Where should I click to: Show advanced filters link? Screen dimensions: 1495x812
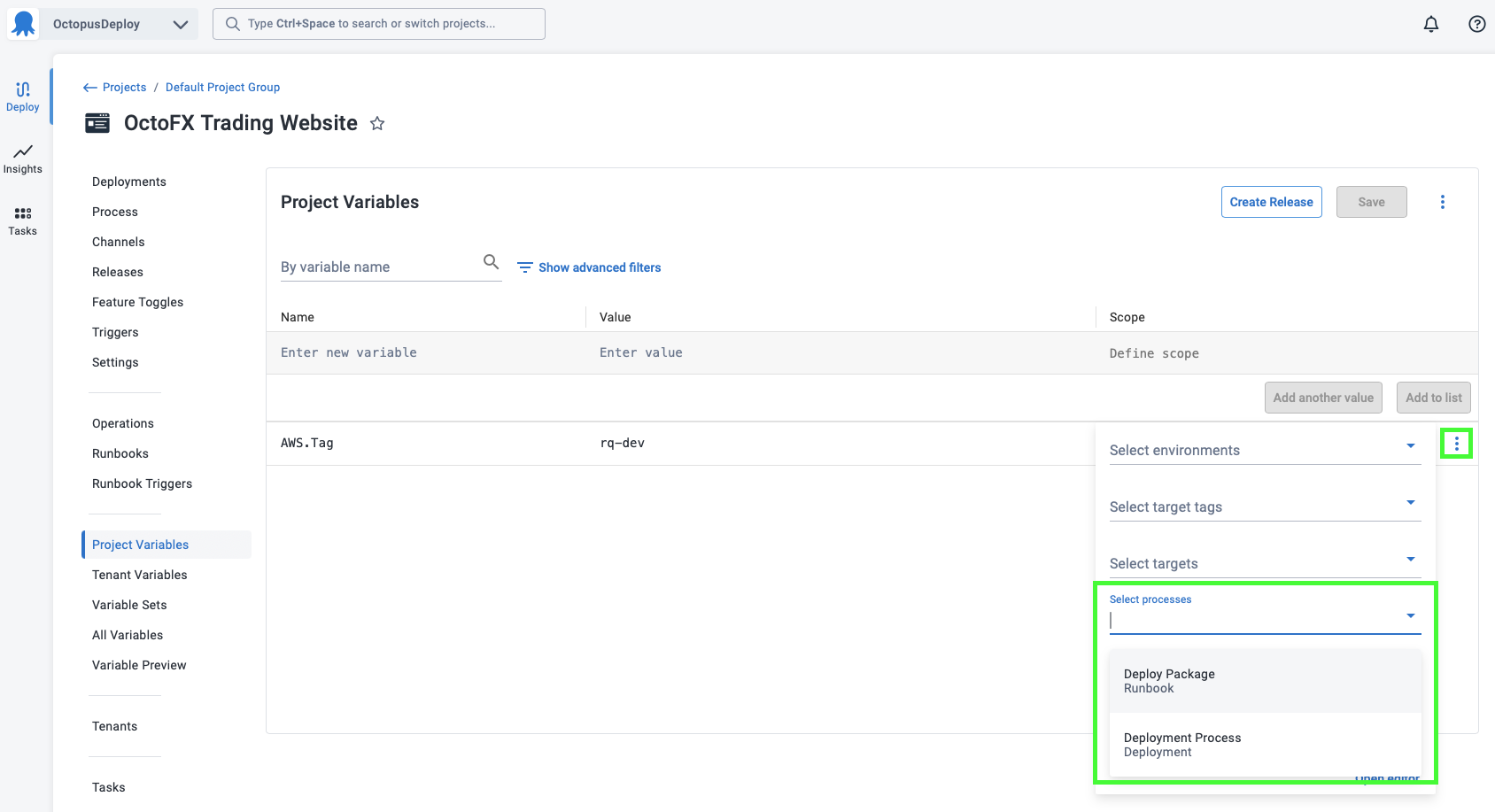click(589, 267)
